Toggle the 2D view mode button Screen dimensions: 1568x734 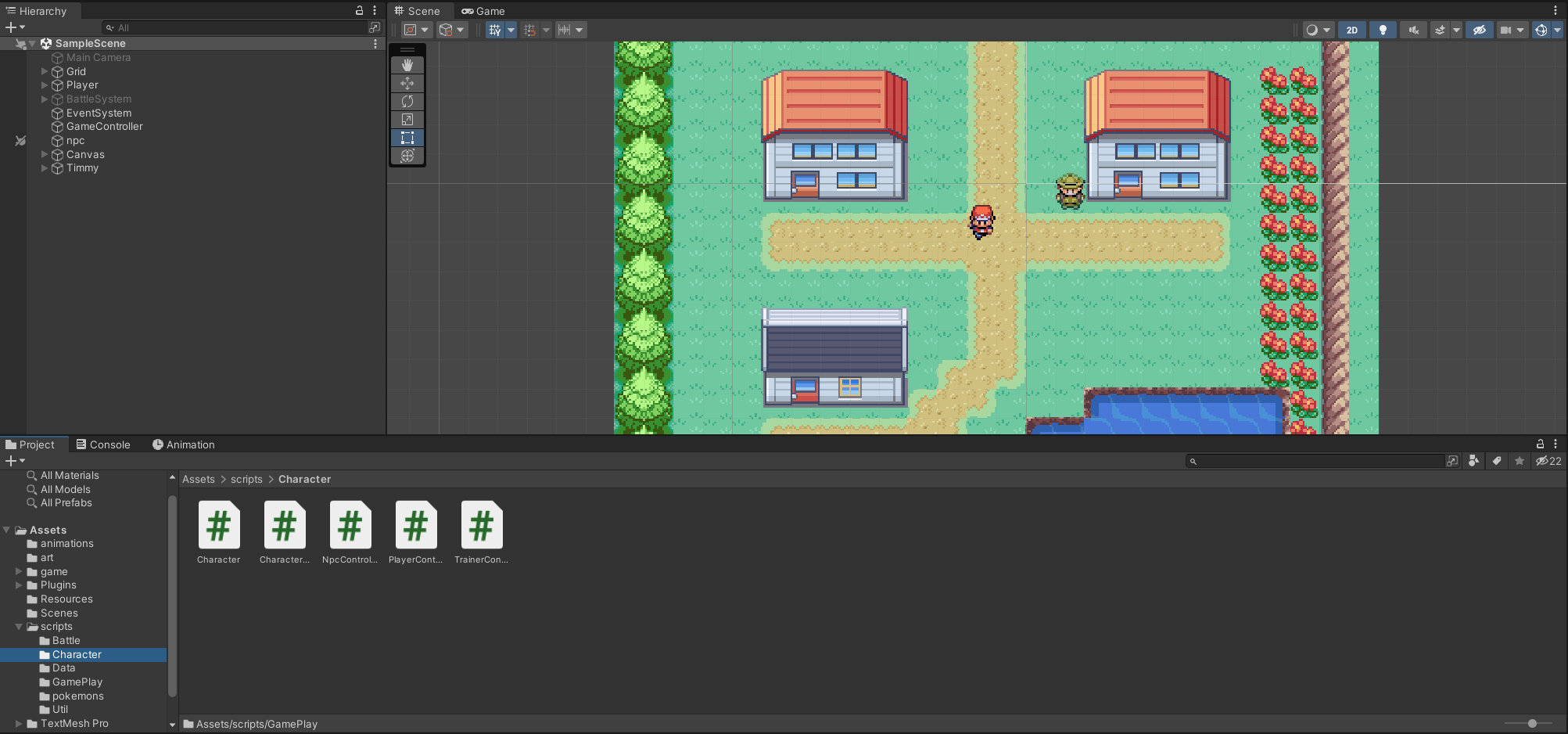pyautogui.click(x=1352, y=30)
